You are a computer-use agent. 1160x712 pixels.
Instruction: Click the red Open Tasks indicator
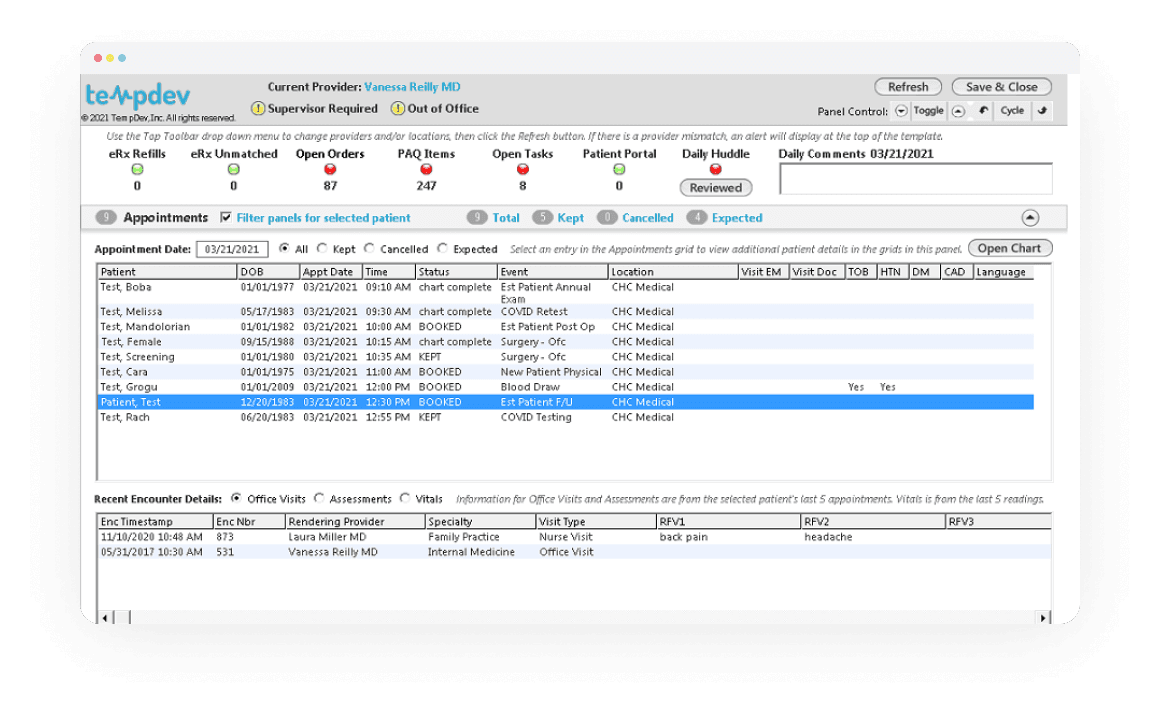point(523,170)
